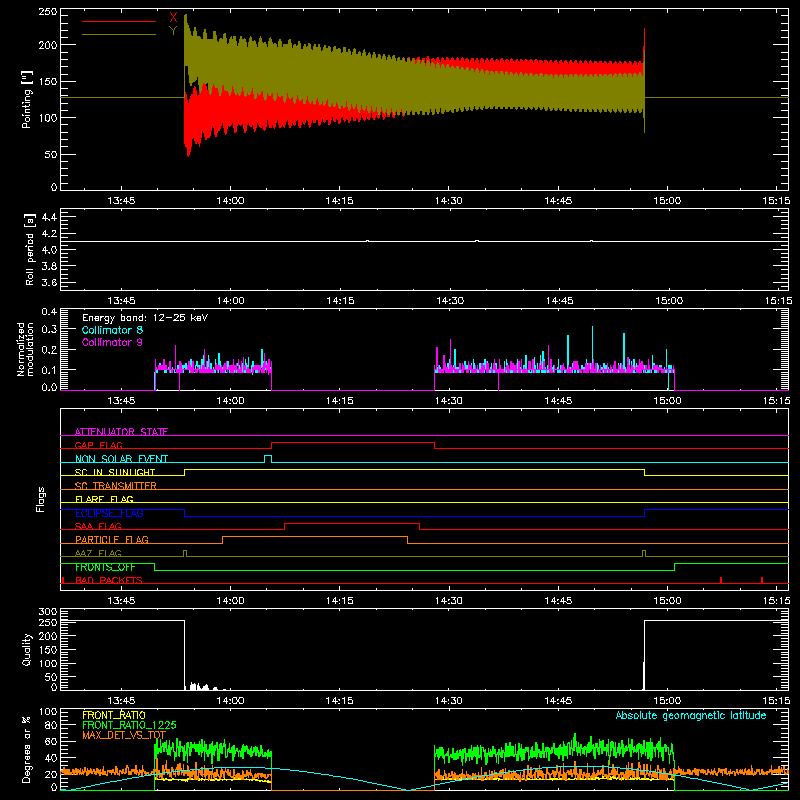
Task: Select the olive Y legend label
Action: (x=173, y=31)
